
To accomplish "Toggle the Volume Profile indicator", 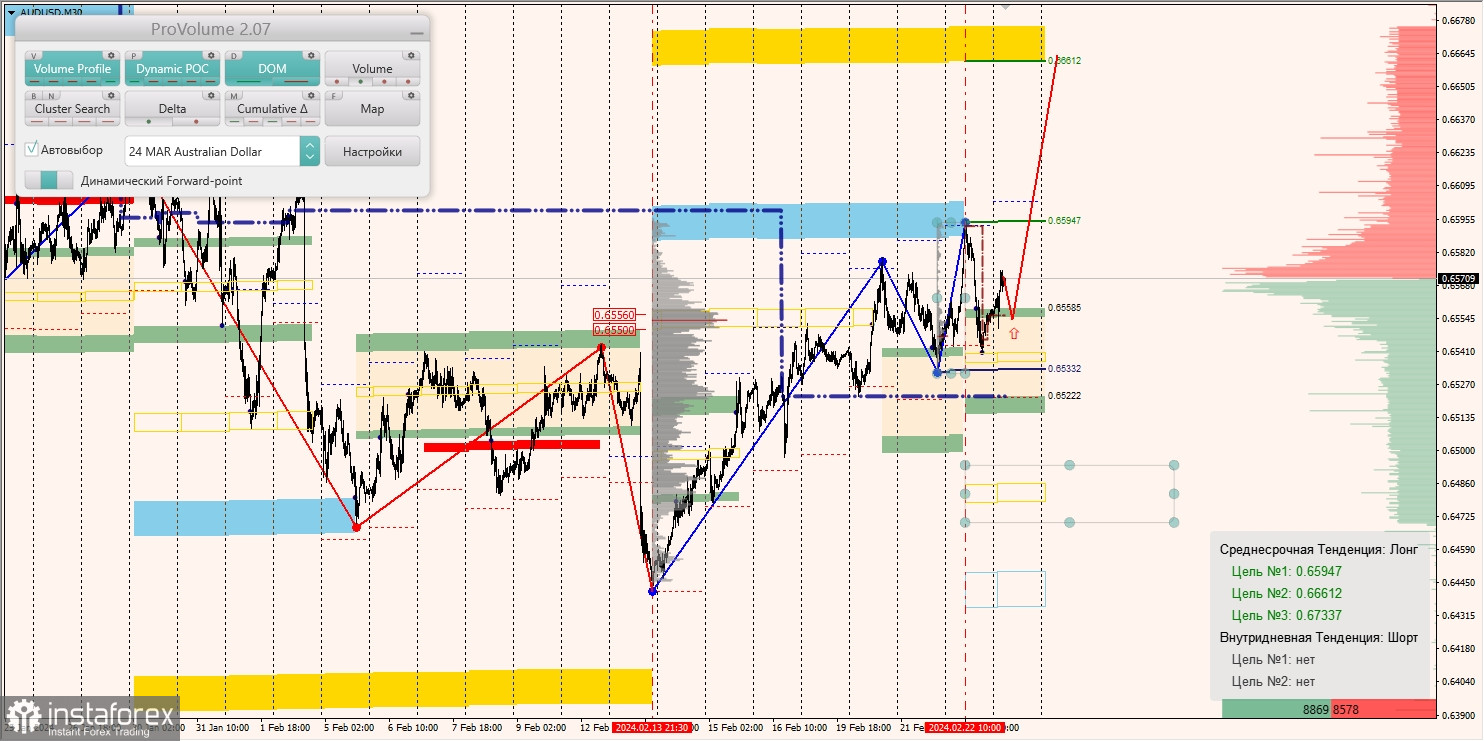I will click(72, 69).
